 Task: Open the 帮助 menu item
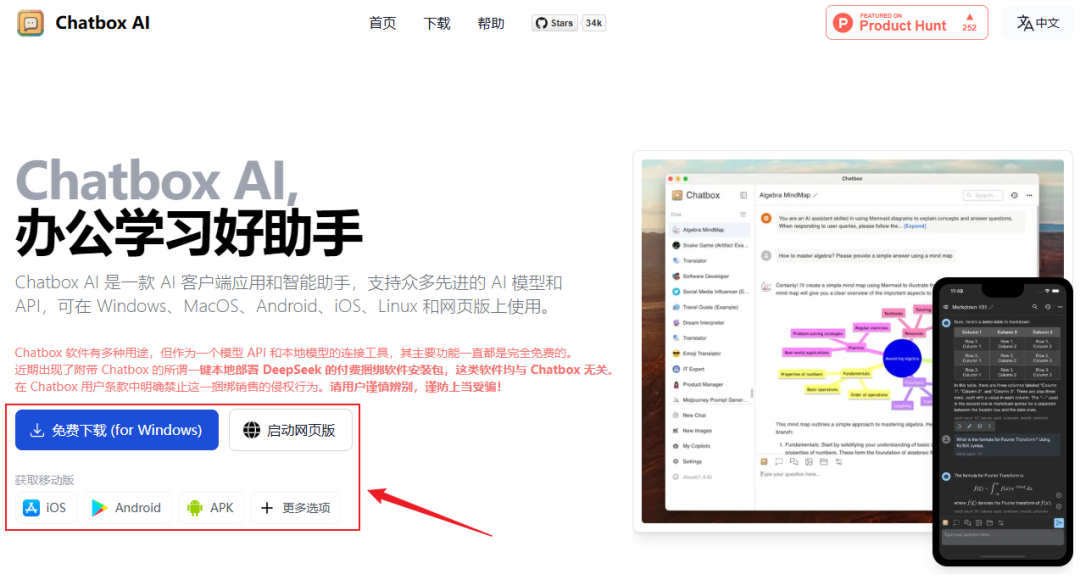491,23
